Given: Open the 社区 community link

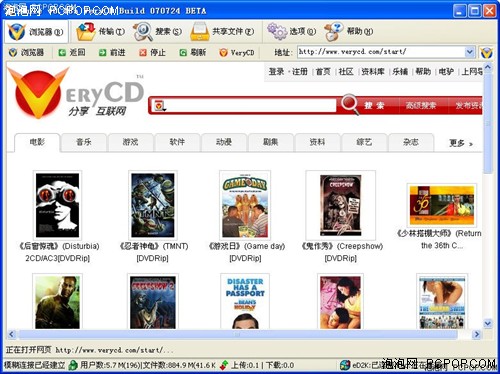Looking at the screenshot, I should coord(346,72).
